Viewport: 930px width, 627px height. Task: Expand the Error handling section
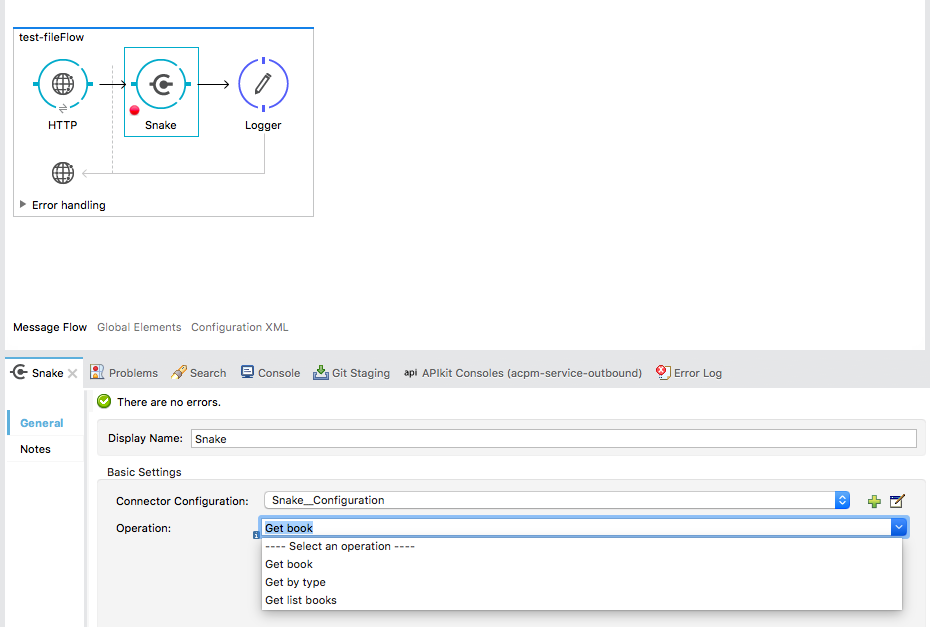coord(23,205)
